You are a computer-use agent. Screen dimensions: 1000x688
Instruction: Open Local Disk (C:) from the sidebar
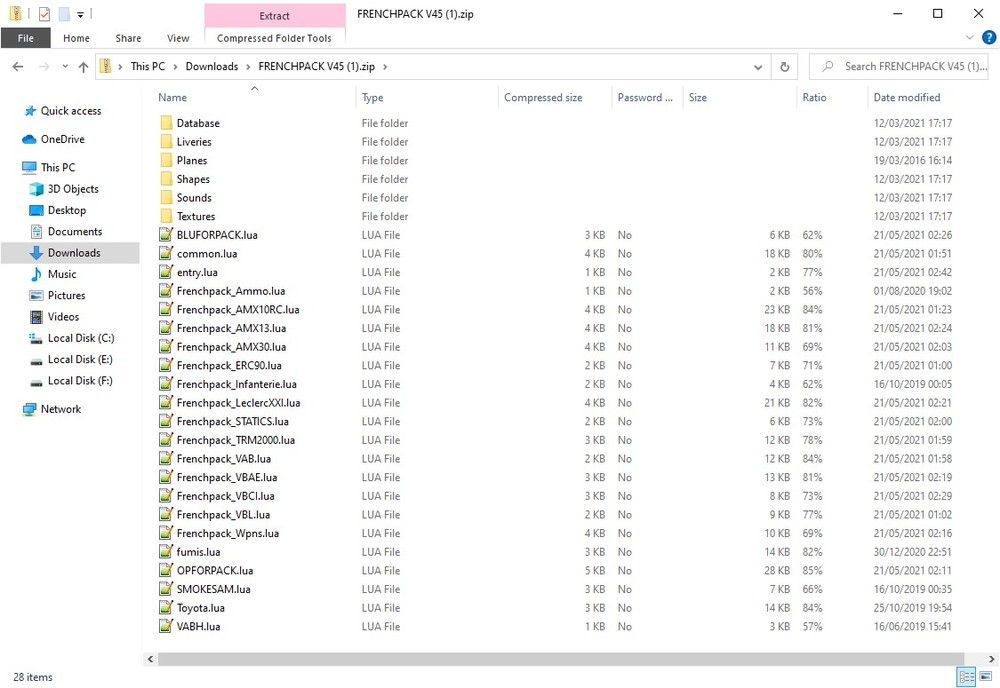[76, 338]
